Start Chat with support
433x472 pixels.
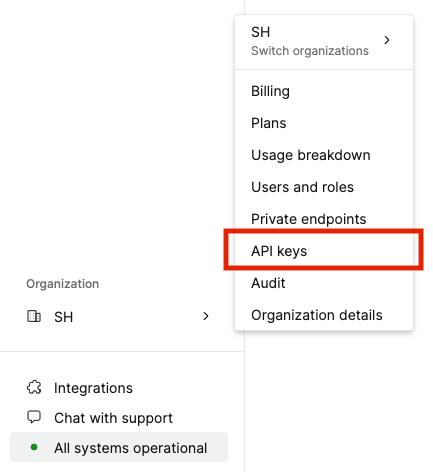tap(113, 418)
